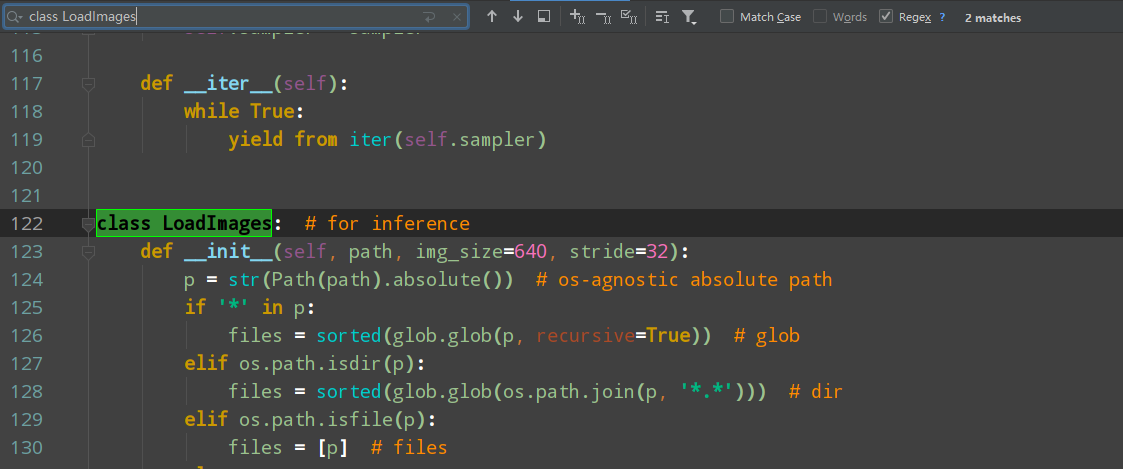Click the '# files' comment on line 130

(409, 448)
